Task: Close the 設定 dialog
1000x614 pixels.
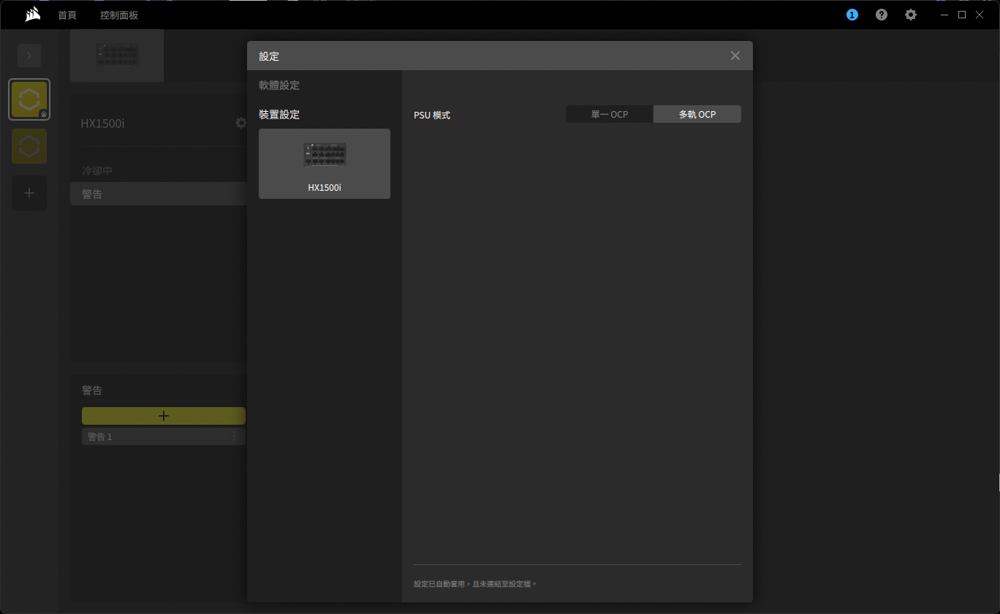Action: [x=735, y=55]
